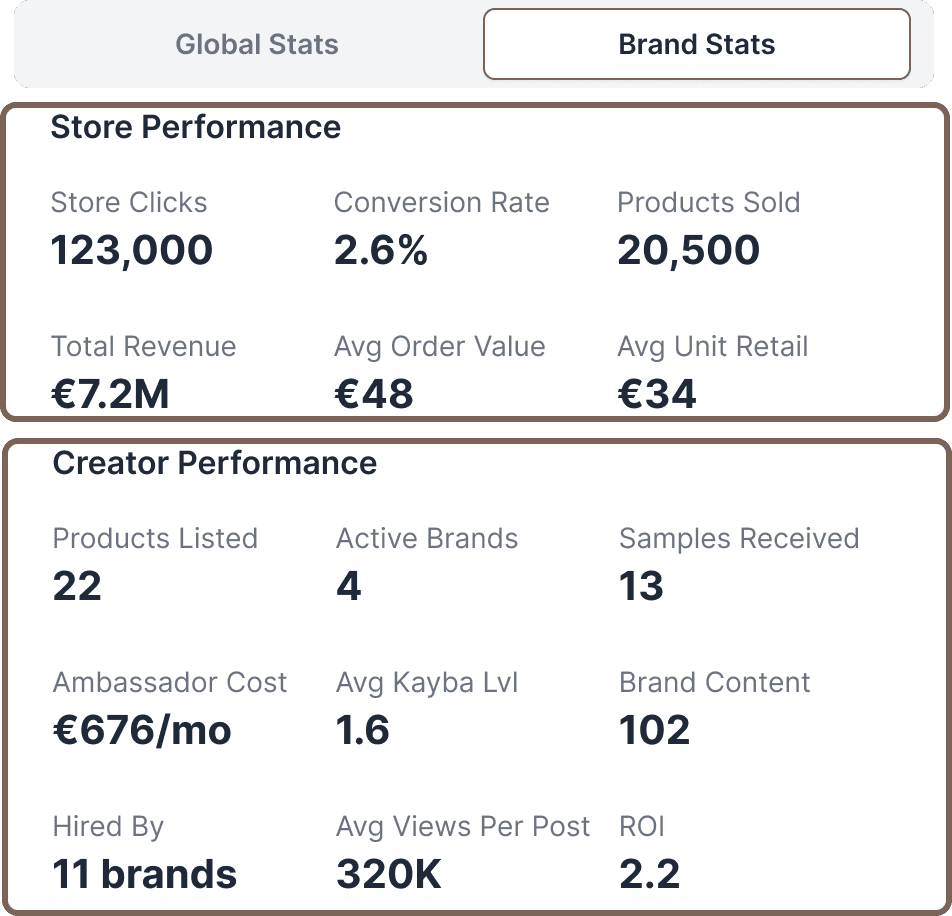Select the Products Sold figure 20,500

(x=687, y=250)
